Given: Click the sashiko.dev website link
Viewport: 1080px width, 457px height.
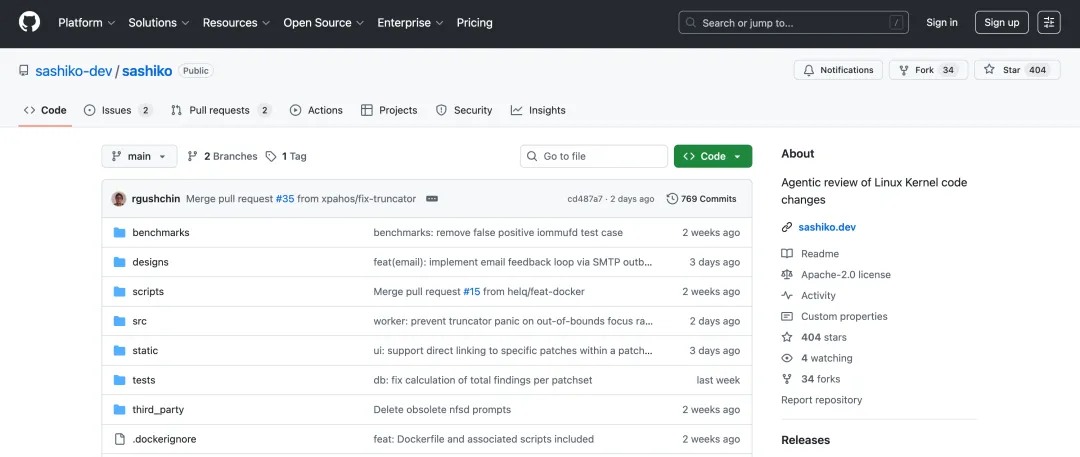Looking at the screenshot, I should [x=826, y=227].
